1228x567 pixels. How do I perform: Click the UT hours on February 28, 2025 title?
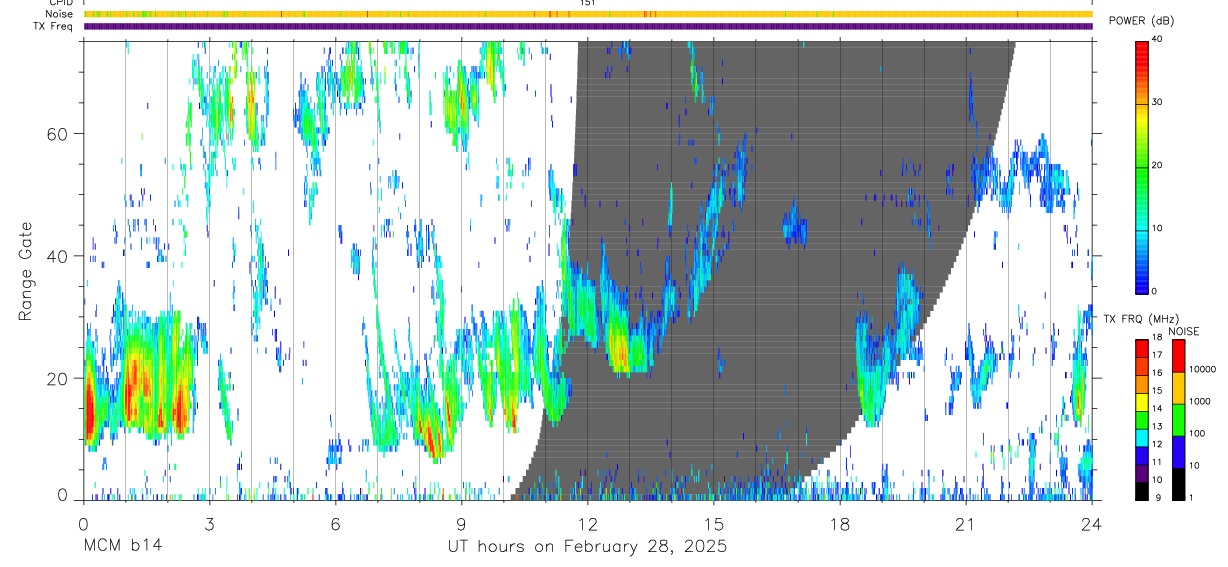pos(587,547)
